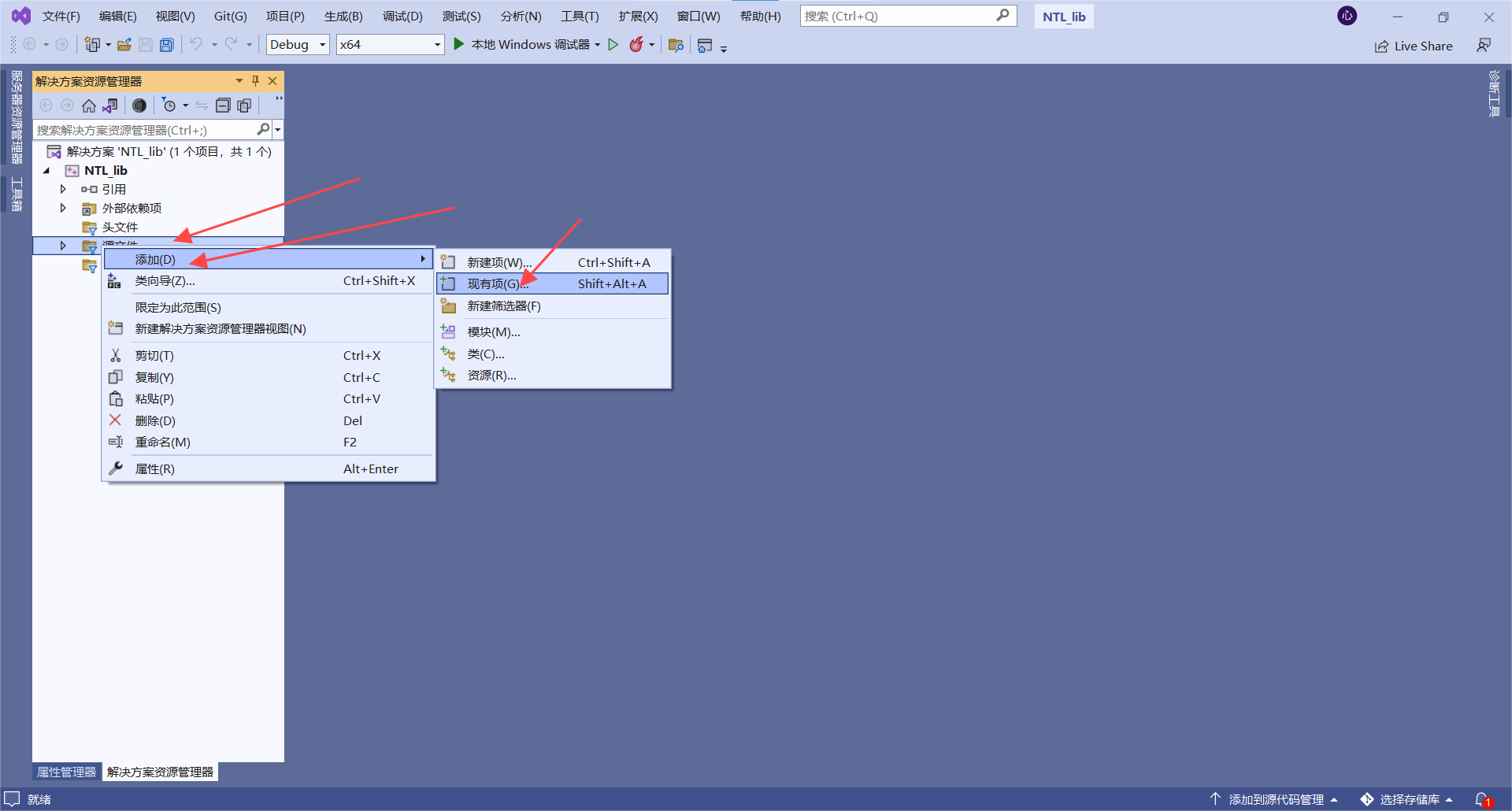Click the window layout toolbar icon

pyautogui.click(x=705, y=46)
